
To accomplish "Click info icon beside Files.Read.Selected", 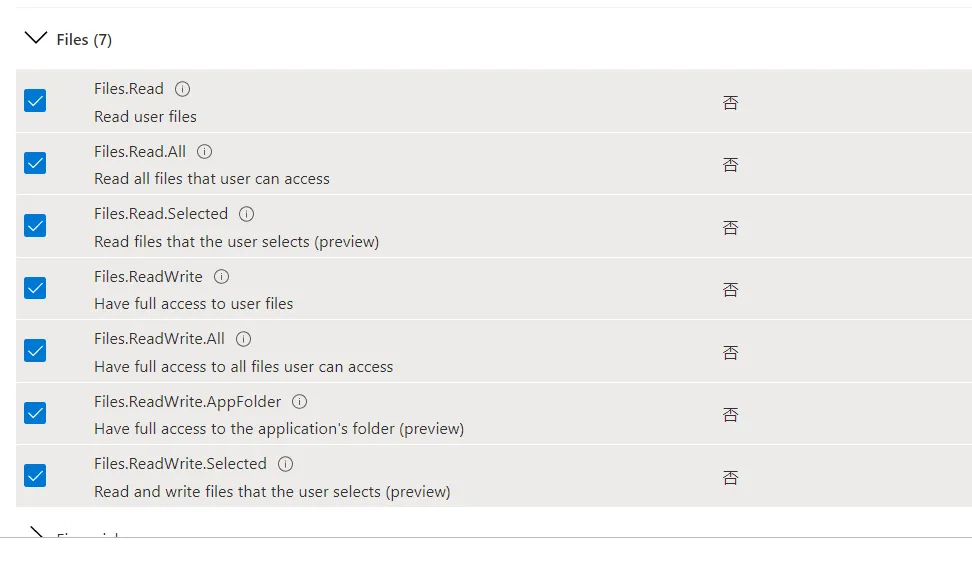I will click(x=247, y=214).
